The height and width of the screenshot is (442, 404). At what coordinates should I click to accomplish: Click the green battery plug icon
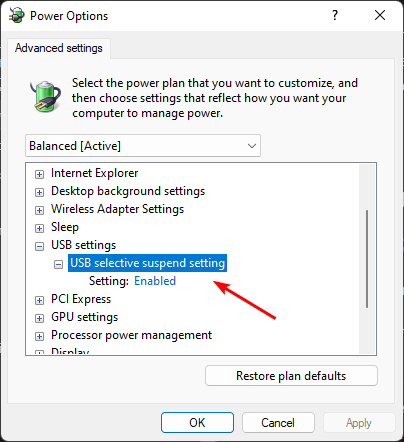tap(45, 96)
